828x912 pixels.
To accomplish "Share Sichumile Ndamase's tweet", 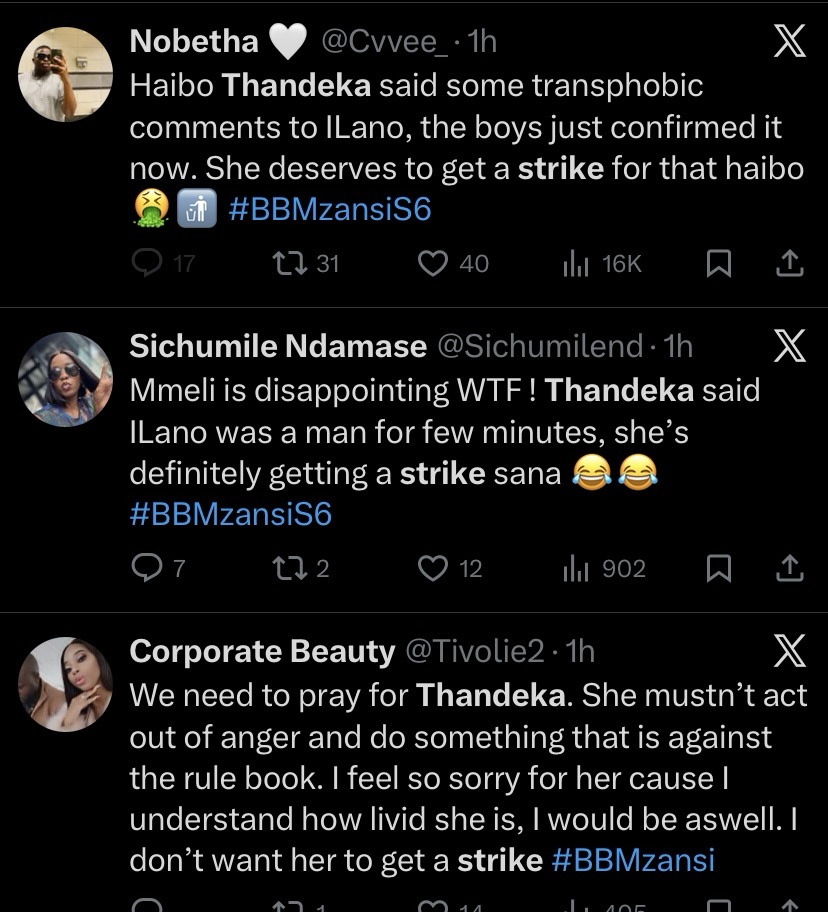I will 790,569.
